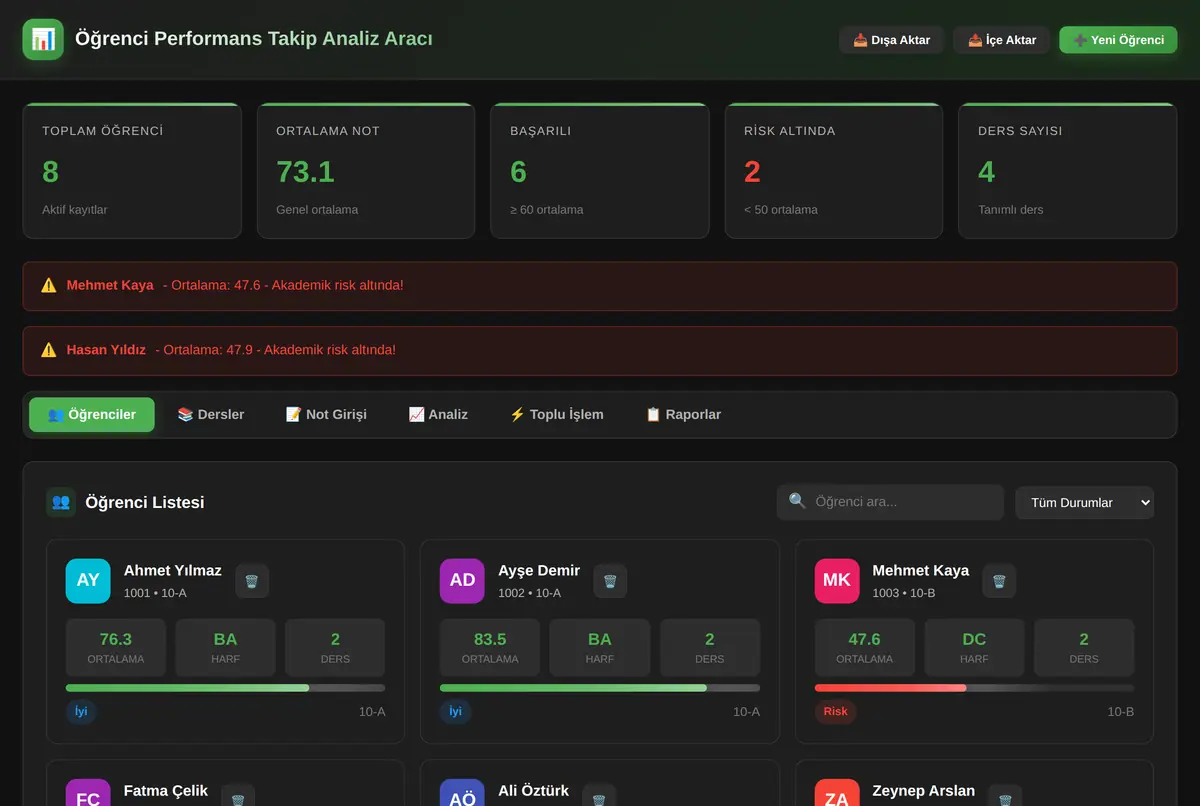This screenshot has height=806, width=1200.
Task: Open the Risk Altında stat card
Action: coord(834,171)
